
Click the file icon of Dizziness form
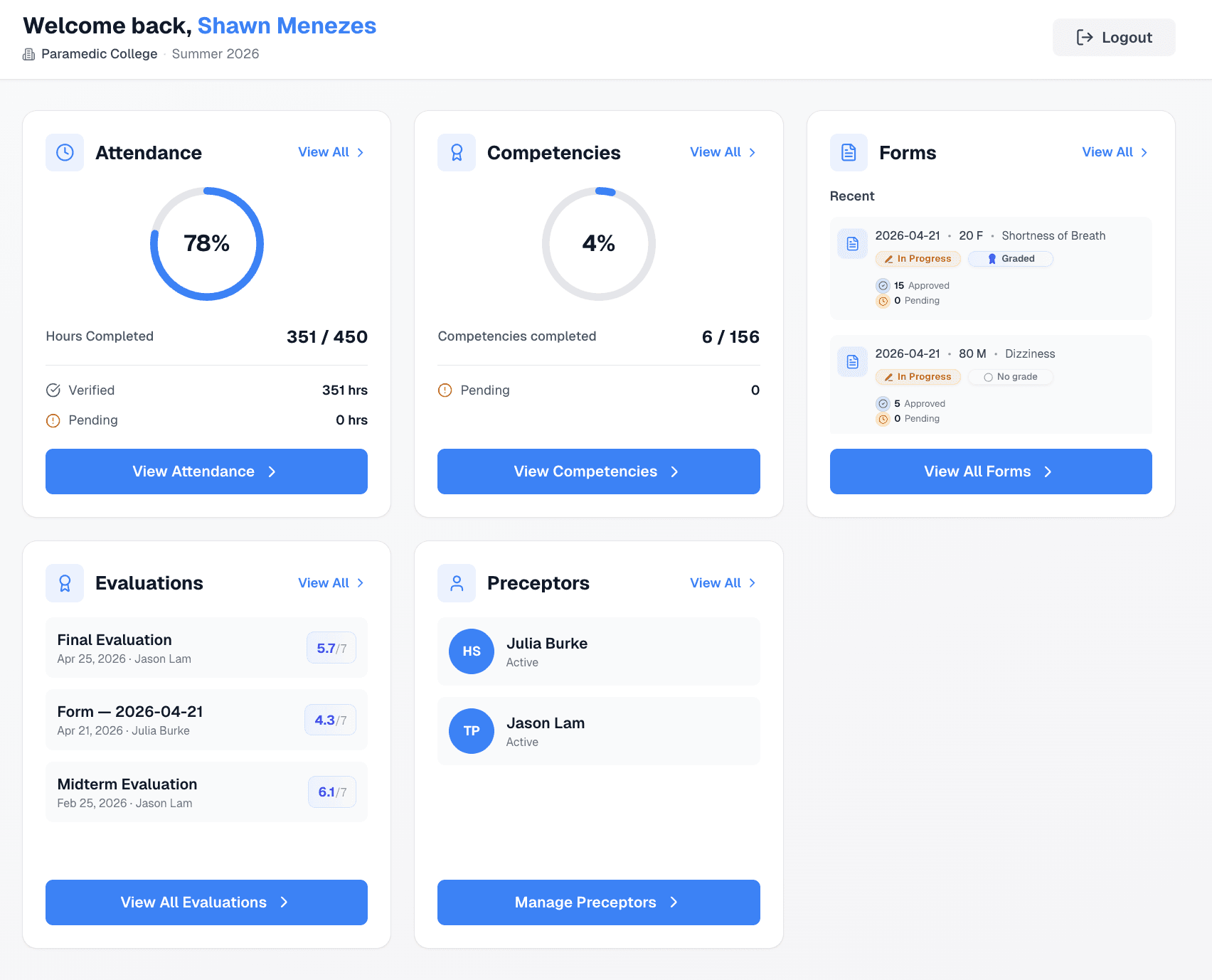852,362
